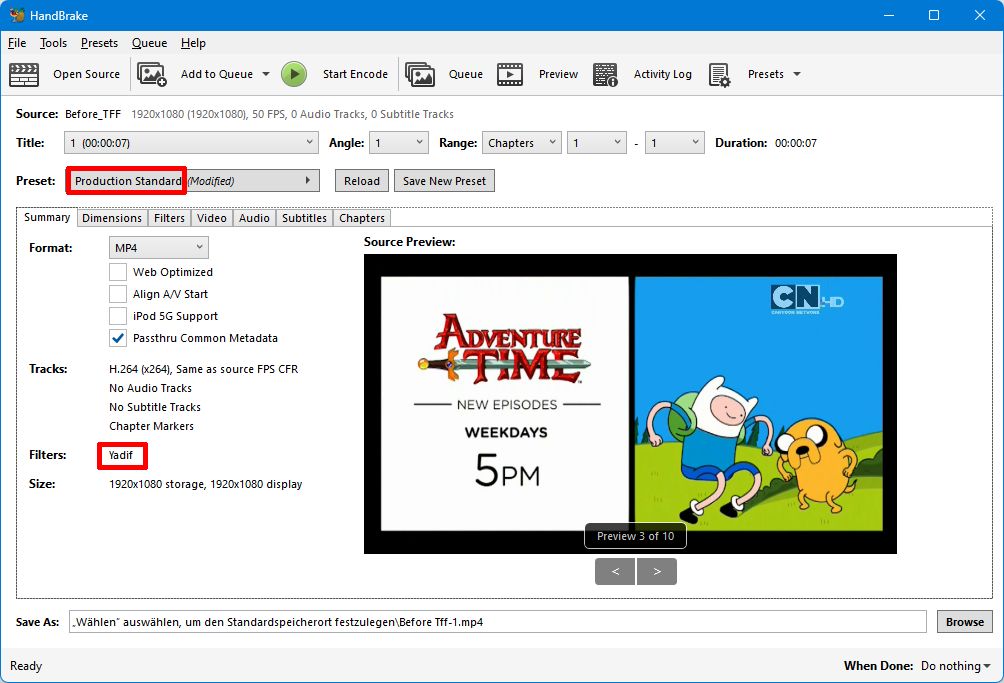Click the Reload preset button
The image size is (1004, 683).
(362, 181)
